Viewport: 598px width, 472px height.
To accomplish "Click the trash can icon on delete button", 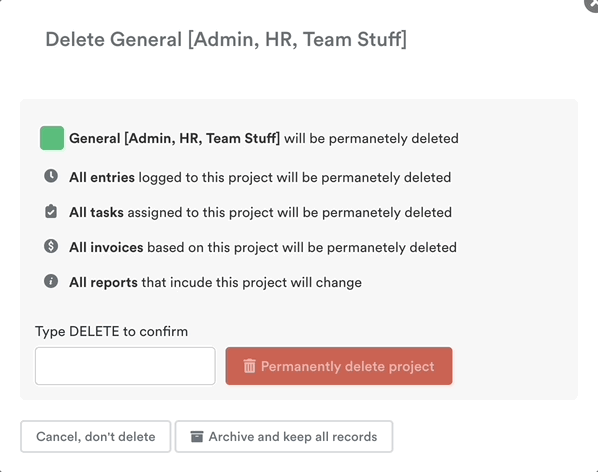I will pos(249,366).
